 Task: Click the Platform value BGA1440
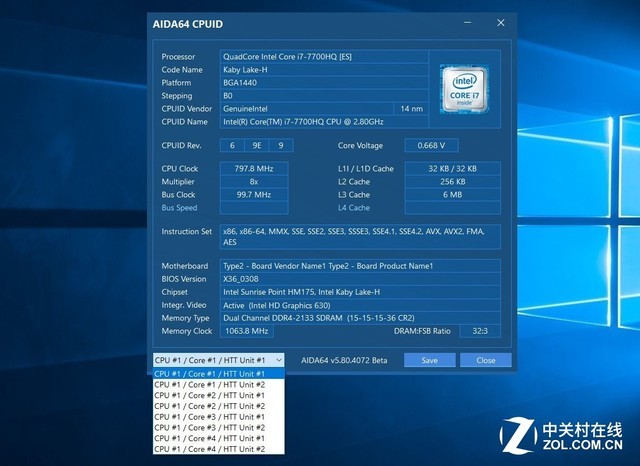click(324, 83)
